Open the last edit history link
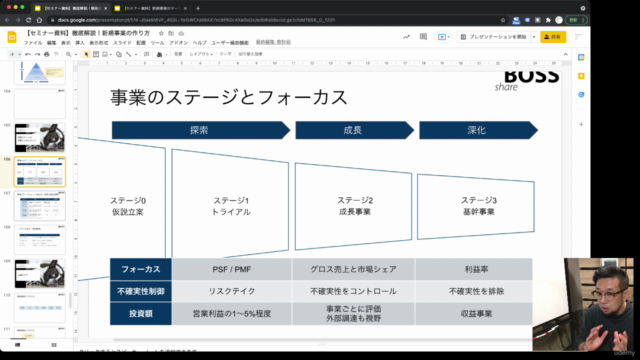 click(x=273, y=42)
